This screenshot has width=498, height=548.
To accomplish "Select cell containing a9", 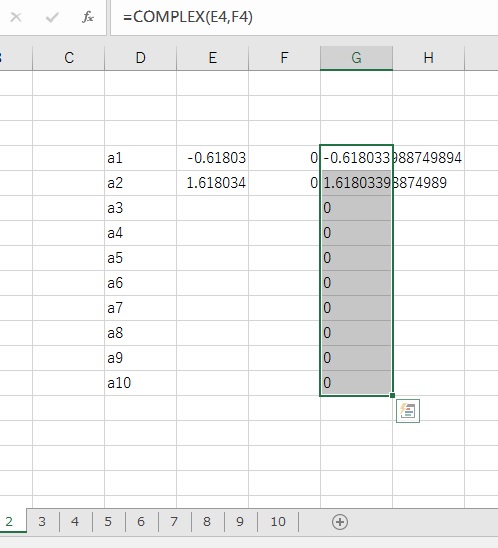I will 140,358.
